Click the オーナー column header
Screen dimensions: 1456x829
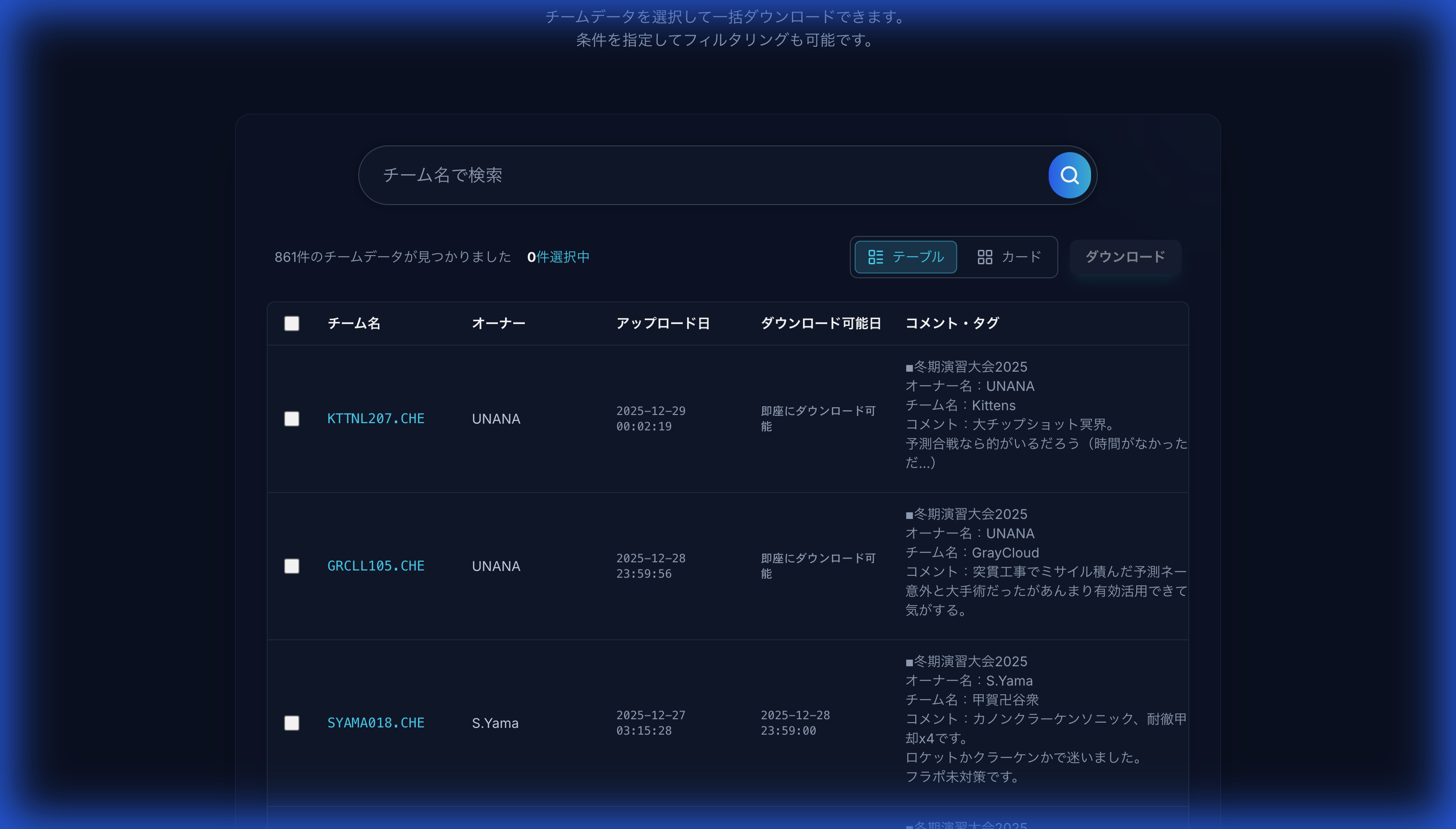[498, 323]
